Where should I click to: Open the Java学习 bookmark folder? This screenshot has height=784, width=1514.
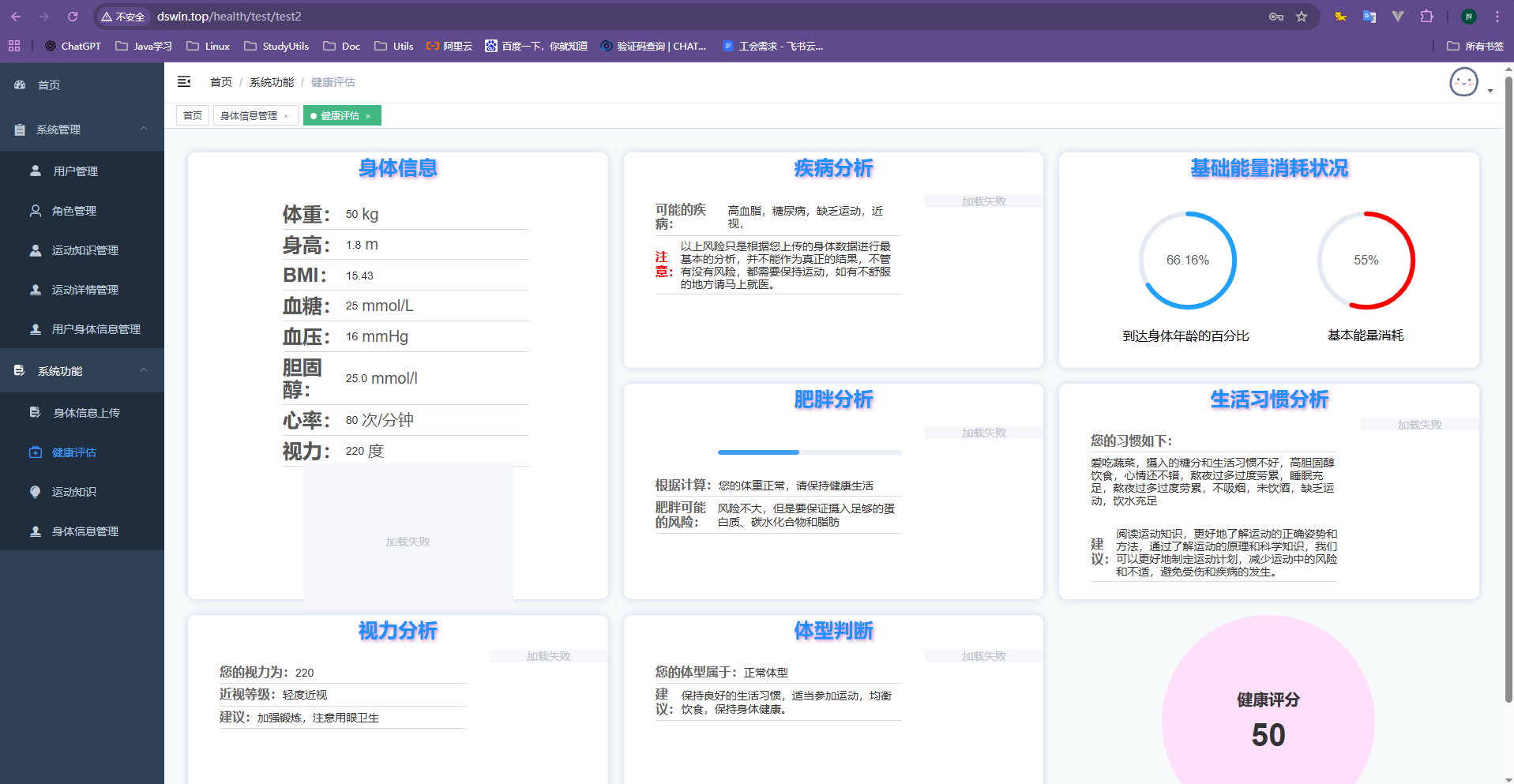[144, 46]
